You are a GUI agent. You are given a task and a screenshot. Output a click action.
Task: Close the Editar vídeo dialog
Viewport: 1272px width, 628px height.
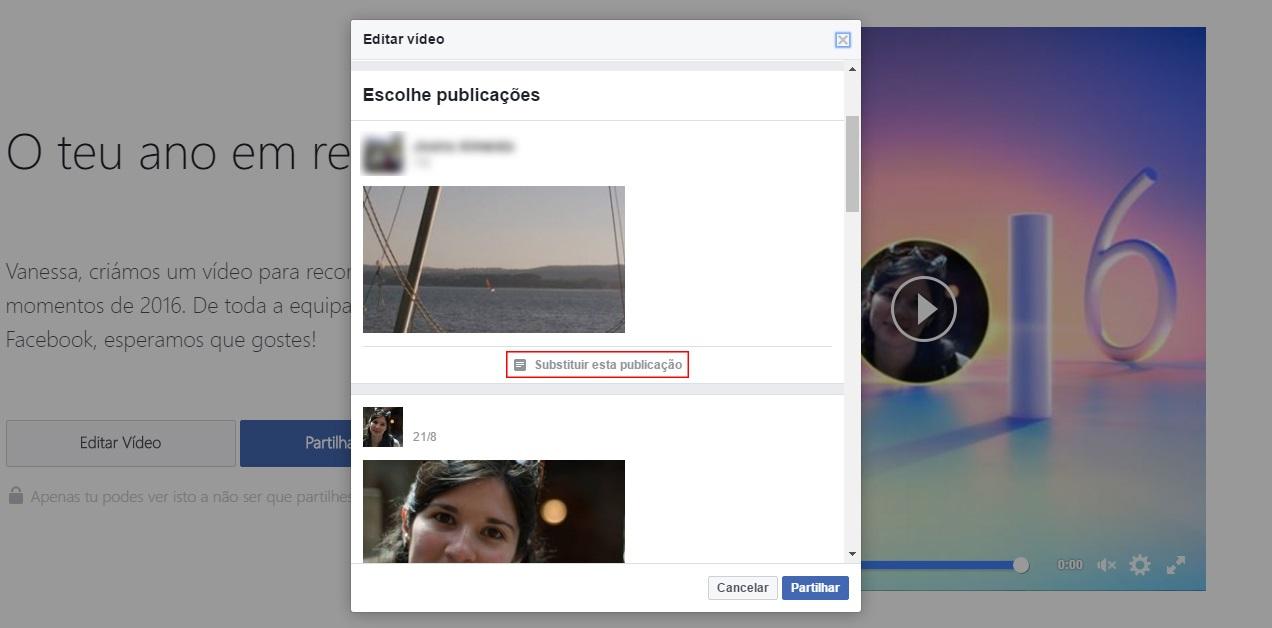842,40
